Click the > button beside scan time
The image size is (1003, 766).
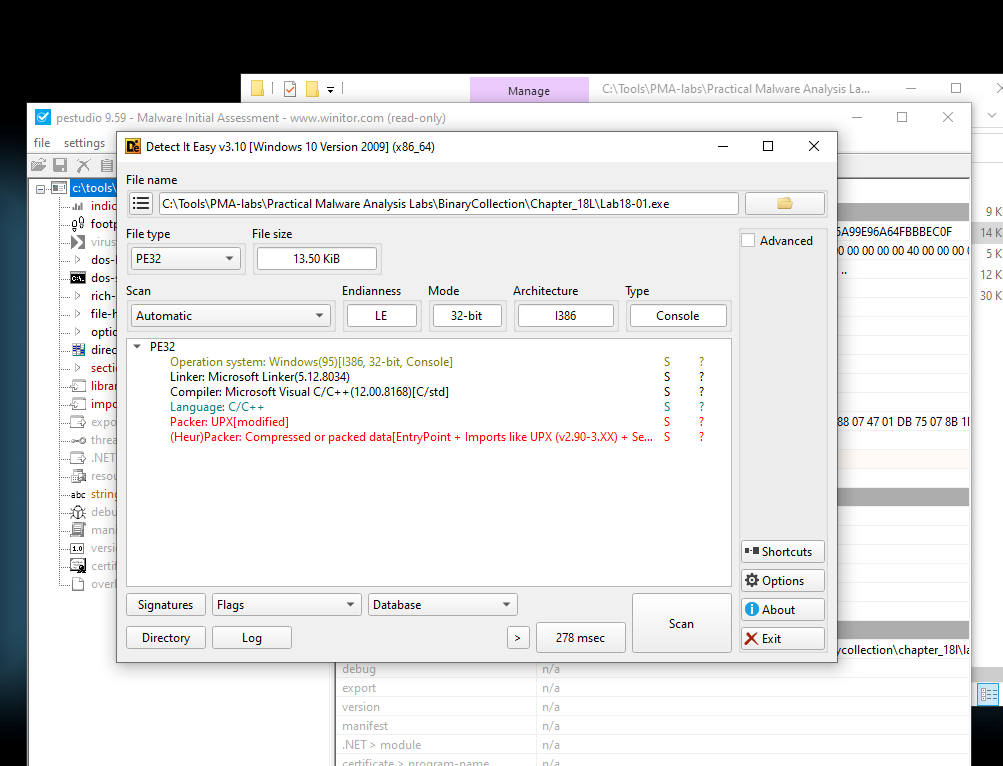pos(517,638)
